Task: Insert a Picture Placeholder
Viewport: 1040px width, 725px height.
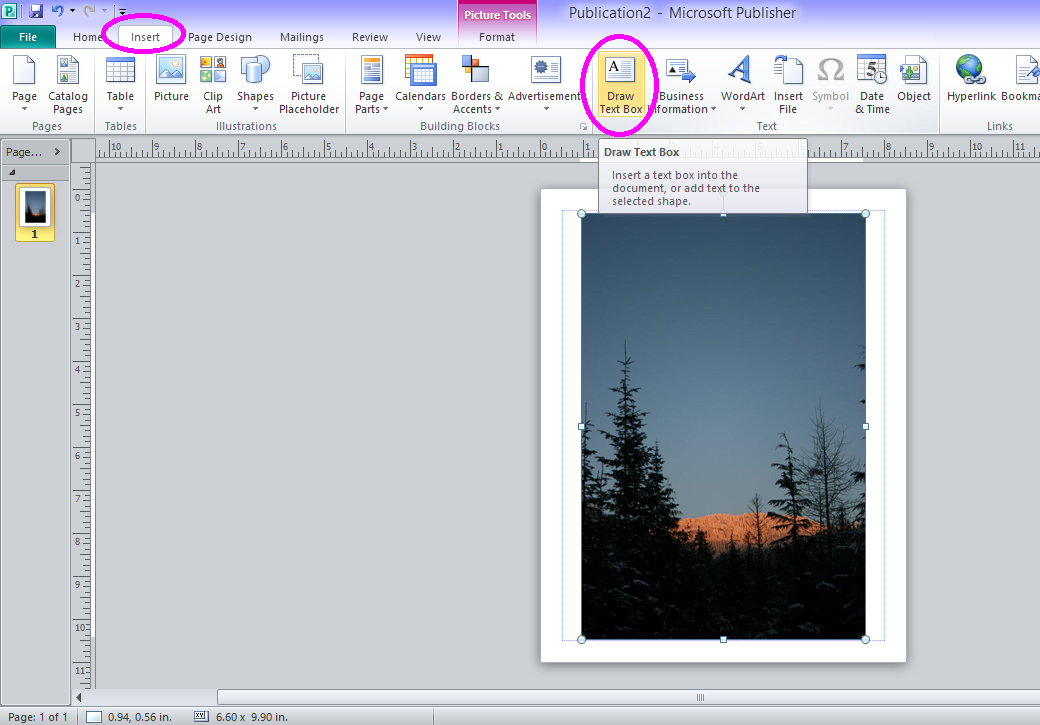Action: coord(308,84)
